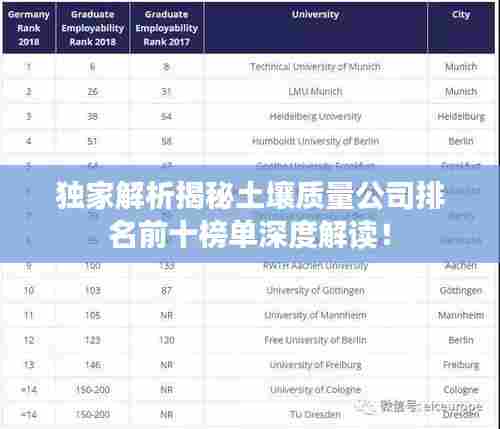Click 2017 rank '54' in the Heidelberg University row

166,116
